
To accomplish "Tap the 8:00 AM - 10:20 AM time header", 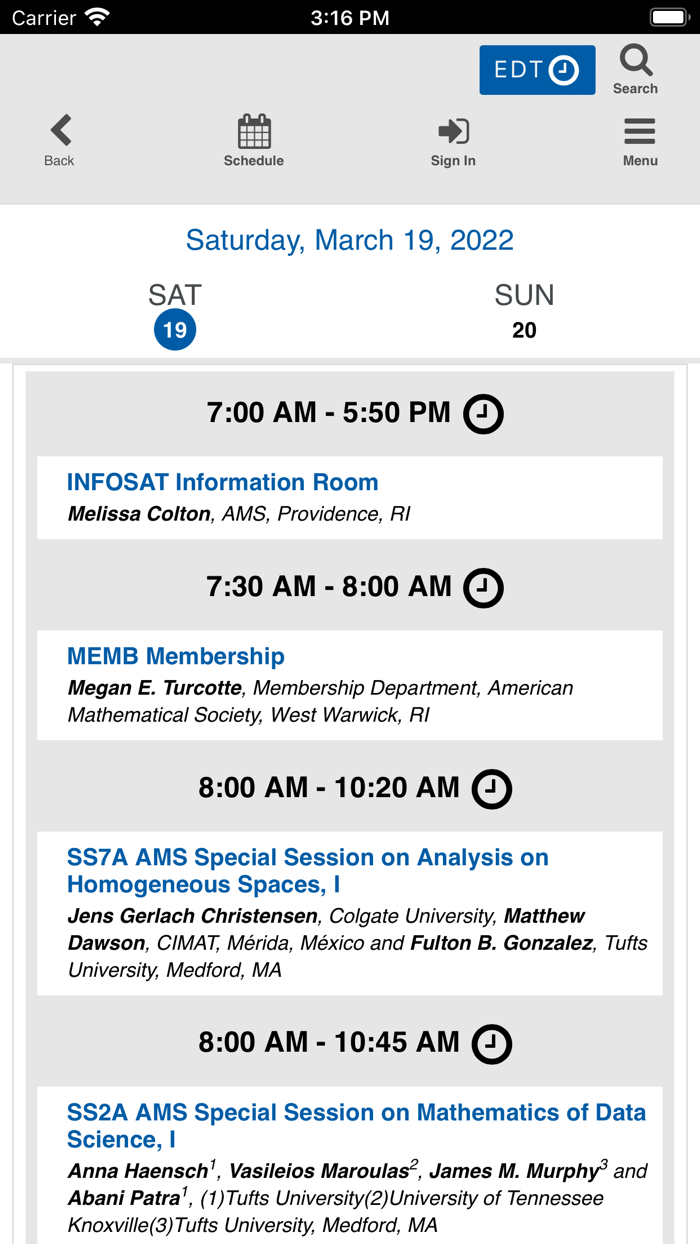I will (329, 788).
